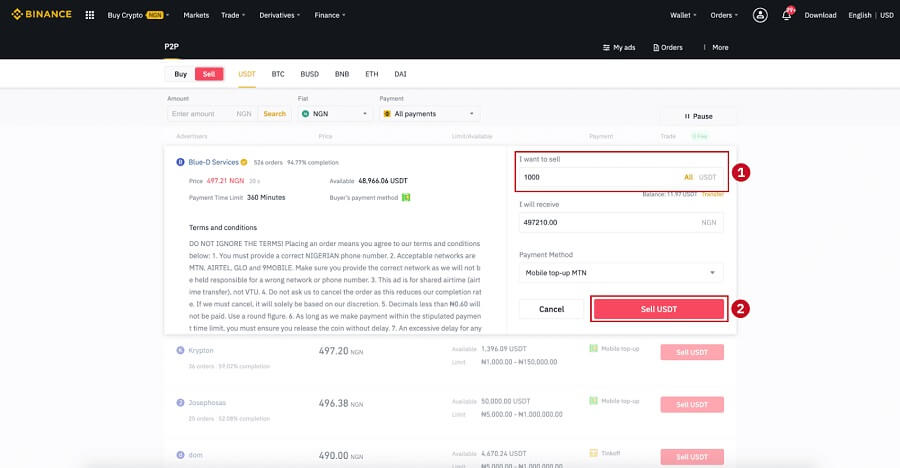Click the Blue-D Services verified badge
The height and width of the screenshot is (468, 900).
pyautogui.click(x=244, y=163)
